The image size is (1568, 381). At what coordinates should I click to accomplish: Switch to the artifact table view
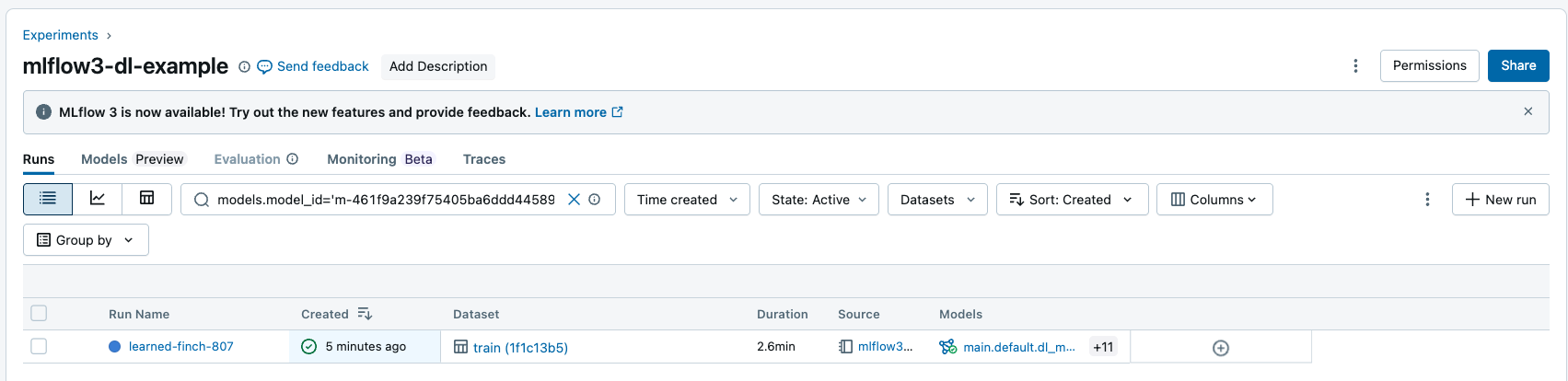click(146, 199)
